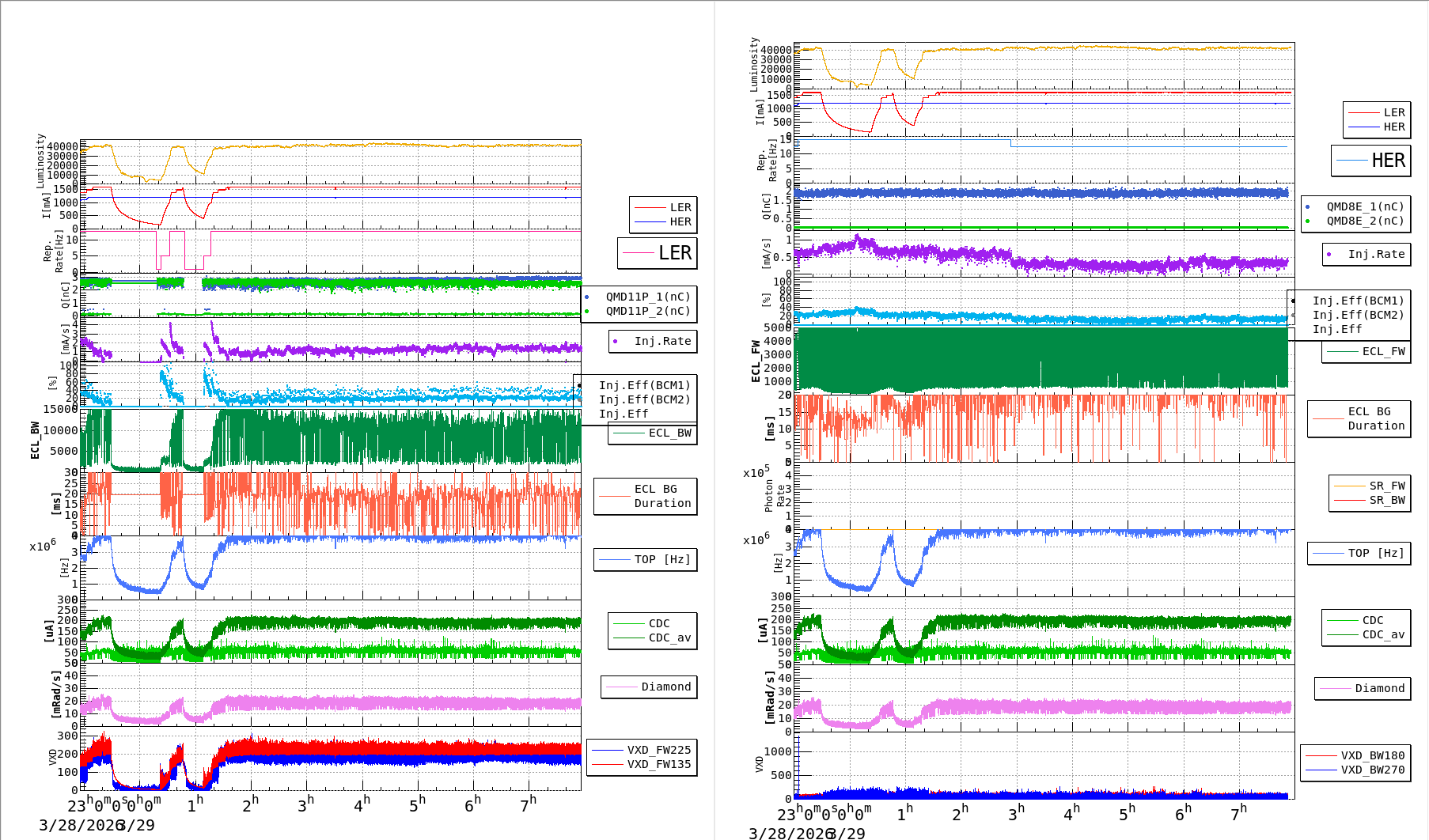
Task: Select Inj.Eff(BCM2) in the left plot legend
Action: (644, 399)
